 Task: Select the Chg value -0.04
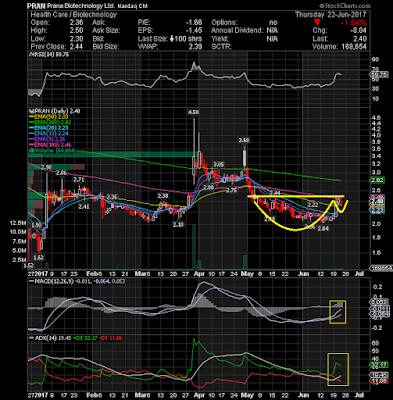359,31
